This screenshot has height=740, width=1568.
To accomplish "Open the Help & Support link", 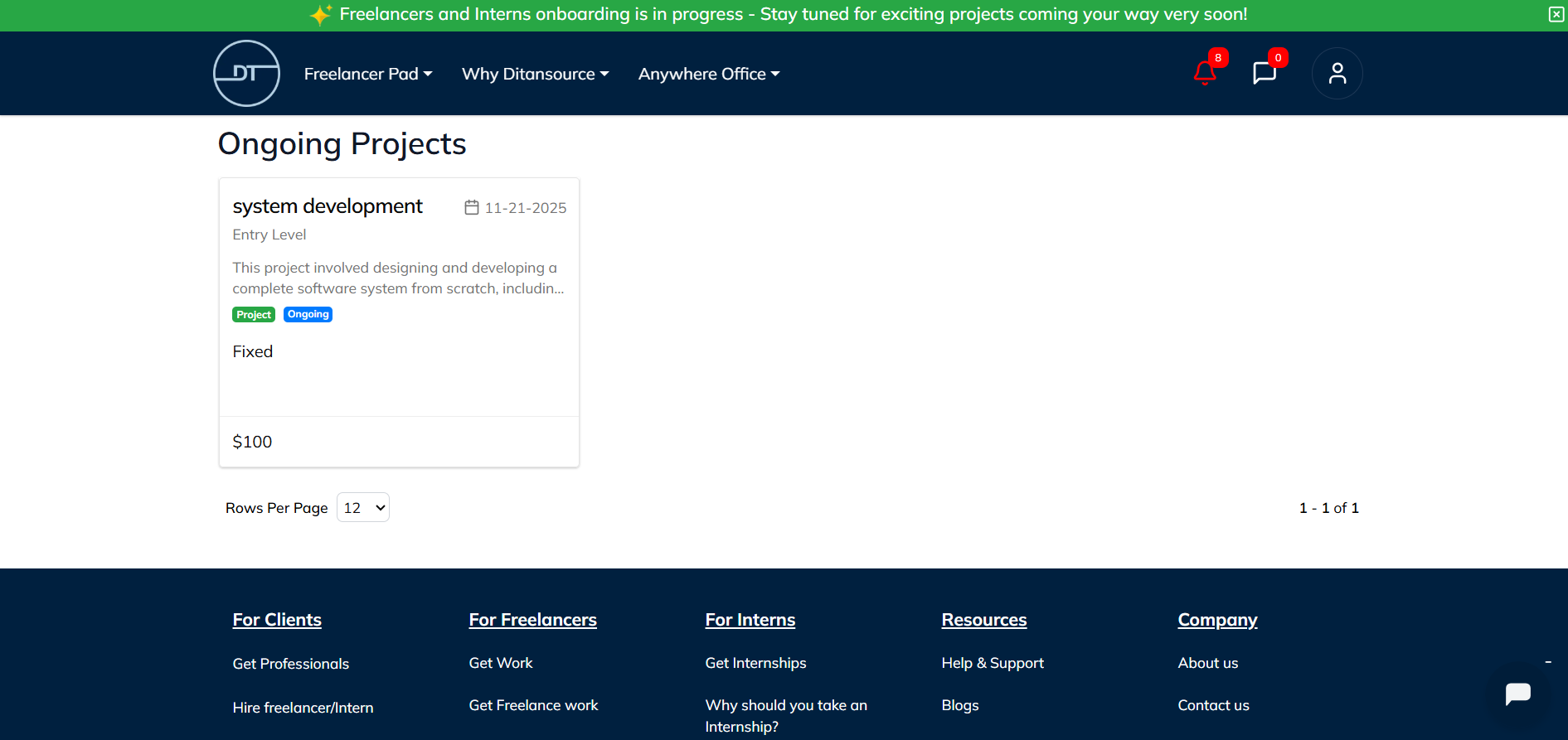I will 993,663.
